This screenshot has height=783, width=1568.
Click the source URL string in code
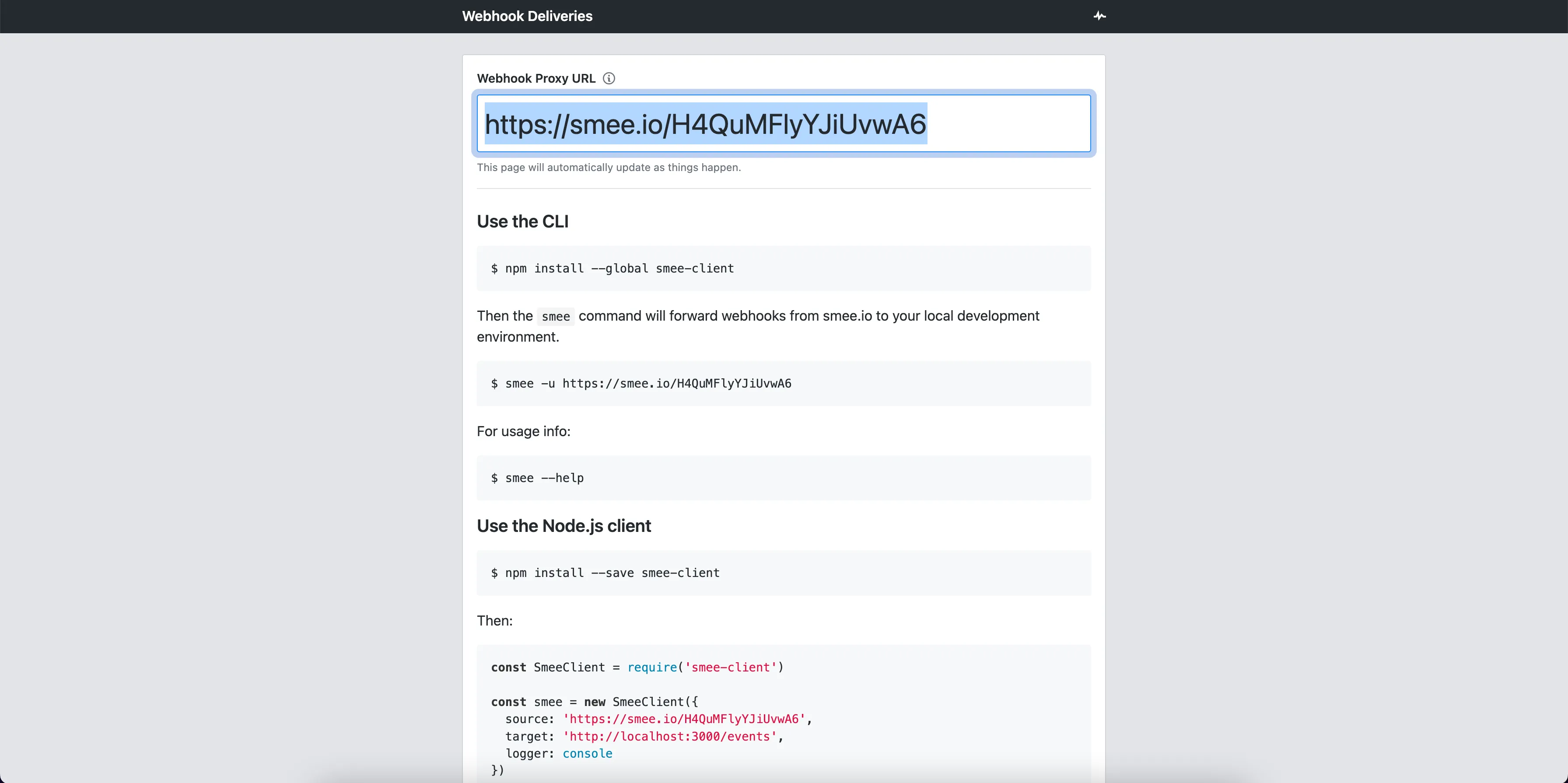(683, 719)
